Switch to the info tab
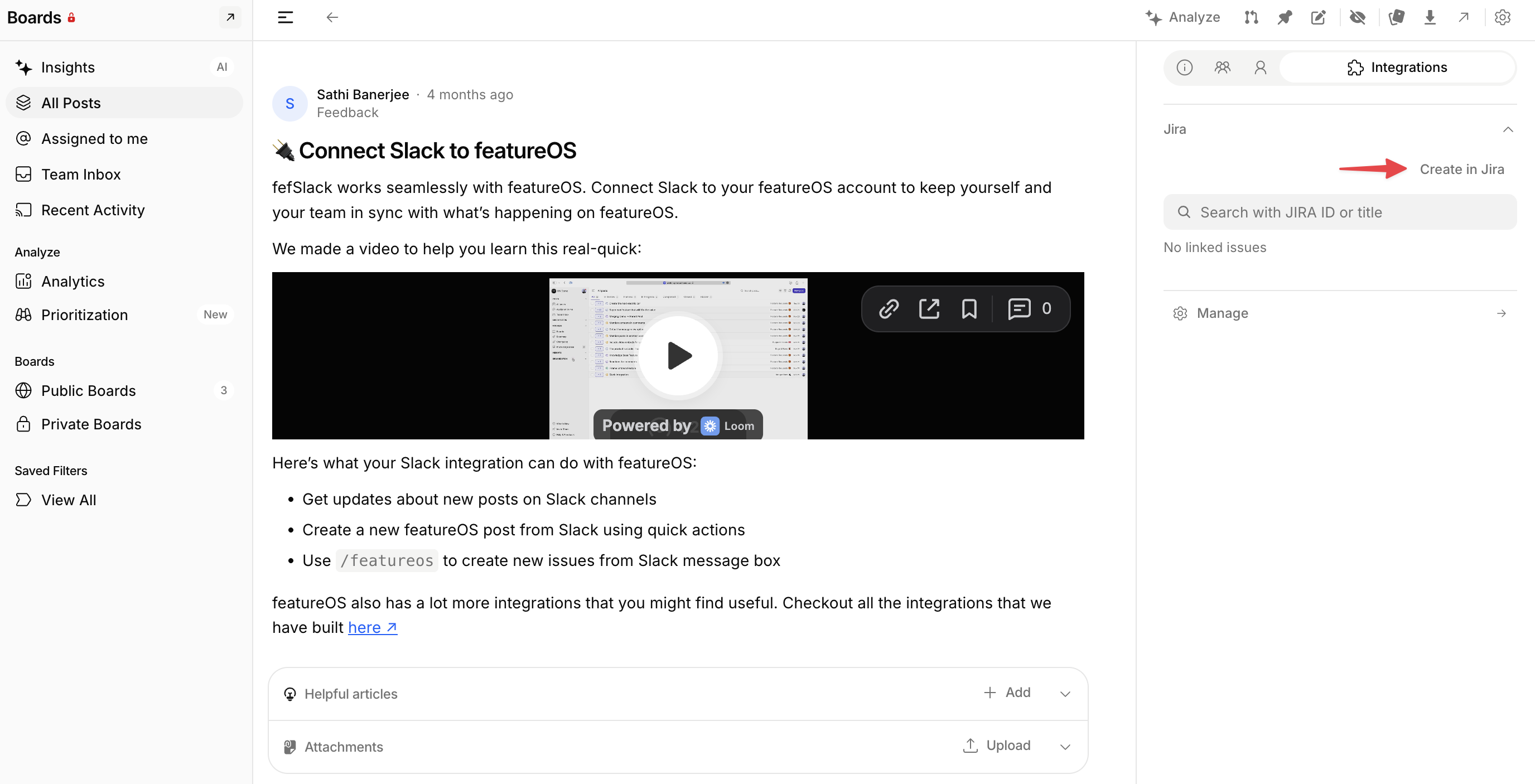This screenshot has height=784, width=1535. [1184, 67]
